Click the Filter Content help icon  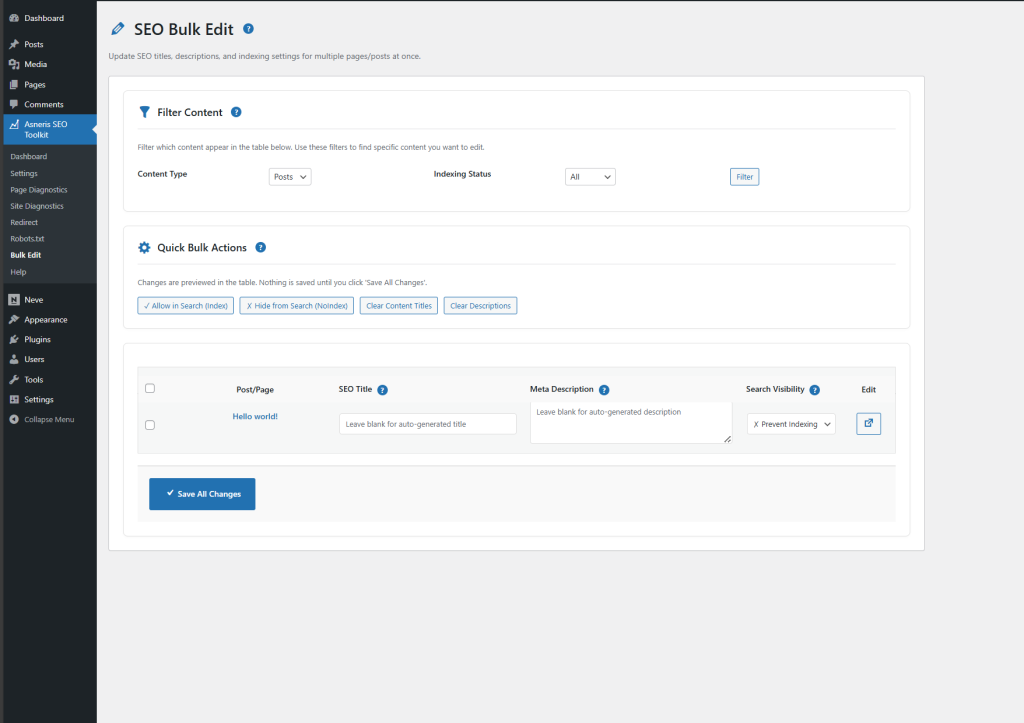236,112
